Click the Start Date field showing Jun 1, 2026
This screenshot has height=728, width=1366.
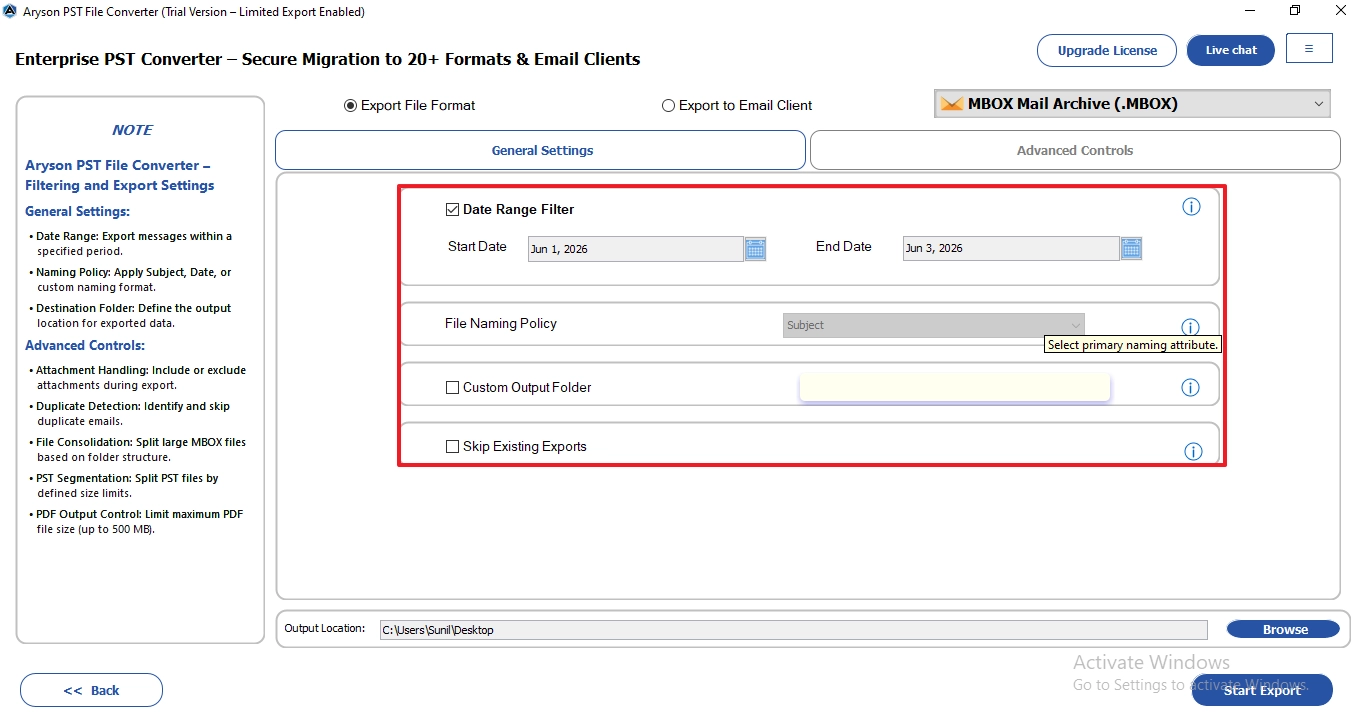click(x=636, y=249)
